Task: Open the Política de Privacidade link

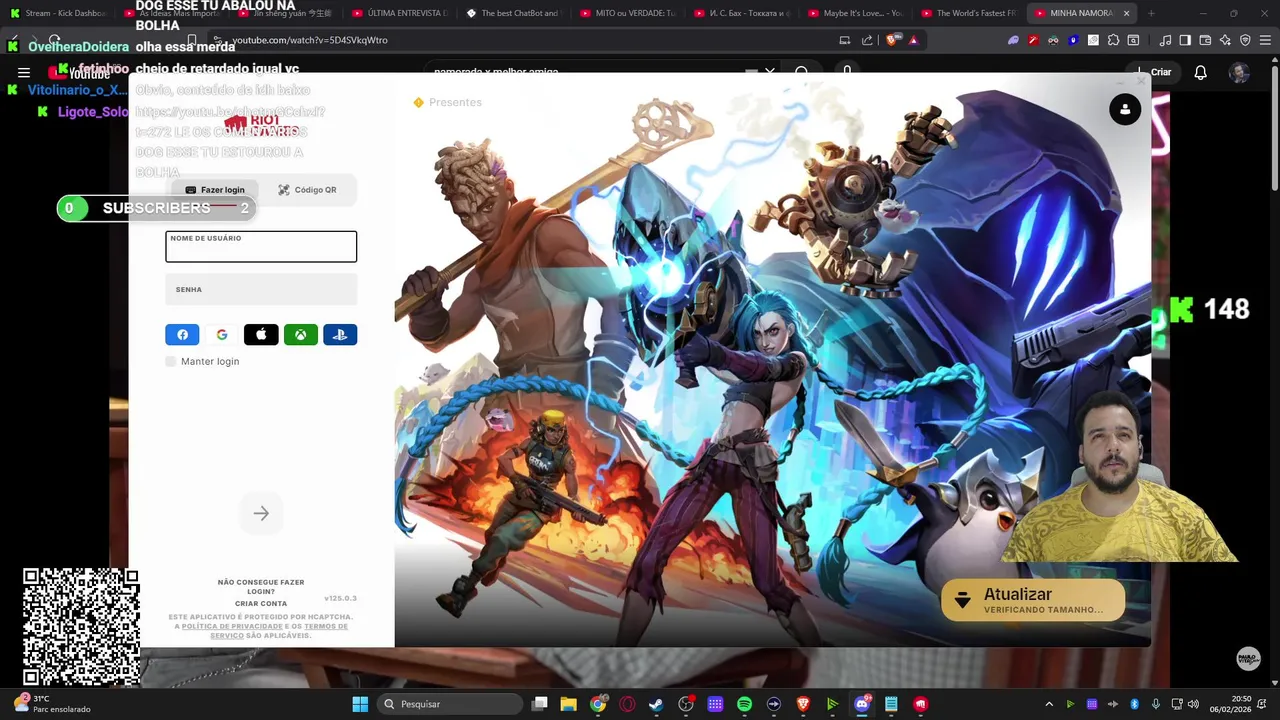Action: click(232, 626)
